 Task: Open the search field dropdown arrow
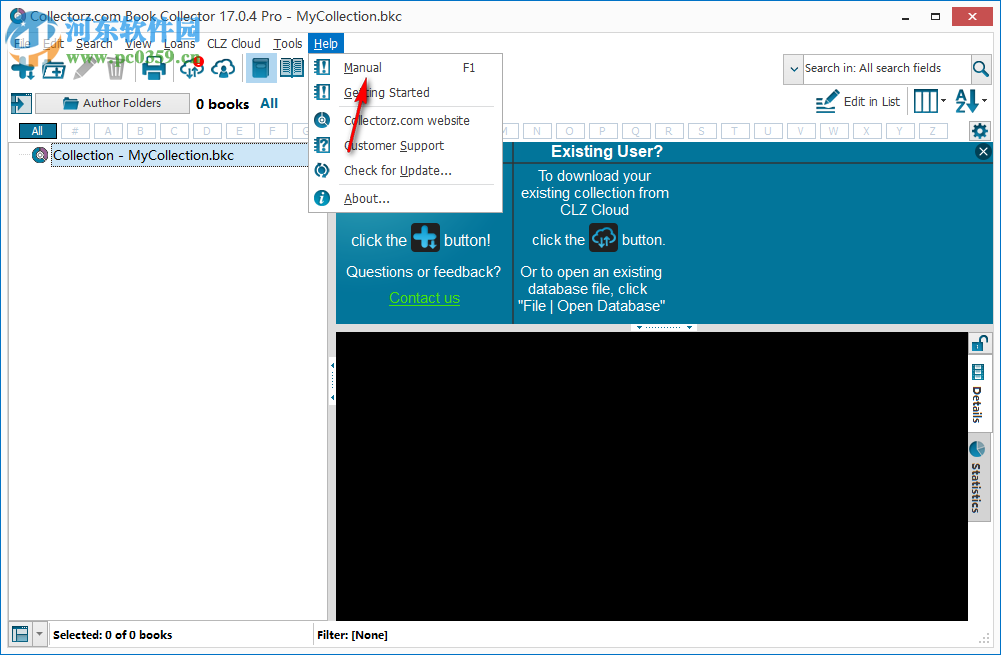point(794,69)
